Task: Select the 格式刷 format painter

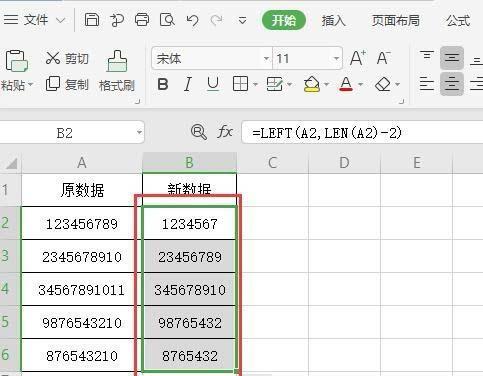Action: point(117,71)
